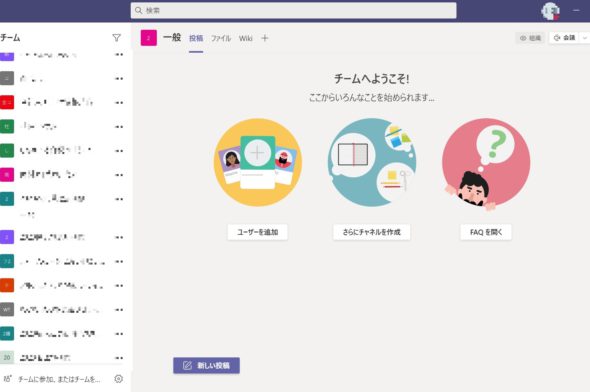Open more options for the pale green 20 team
The height and width of the screenshot is (392, 590).
[x=119, y=358]
